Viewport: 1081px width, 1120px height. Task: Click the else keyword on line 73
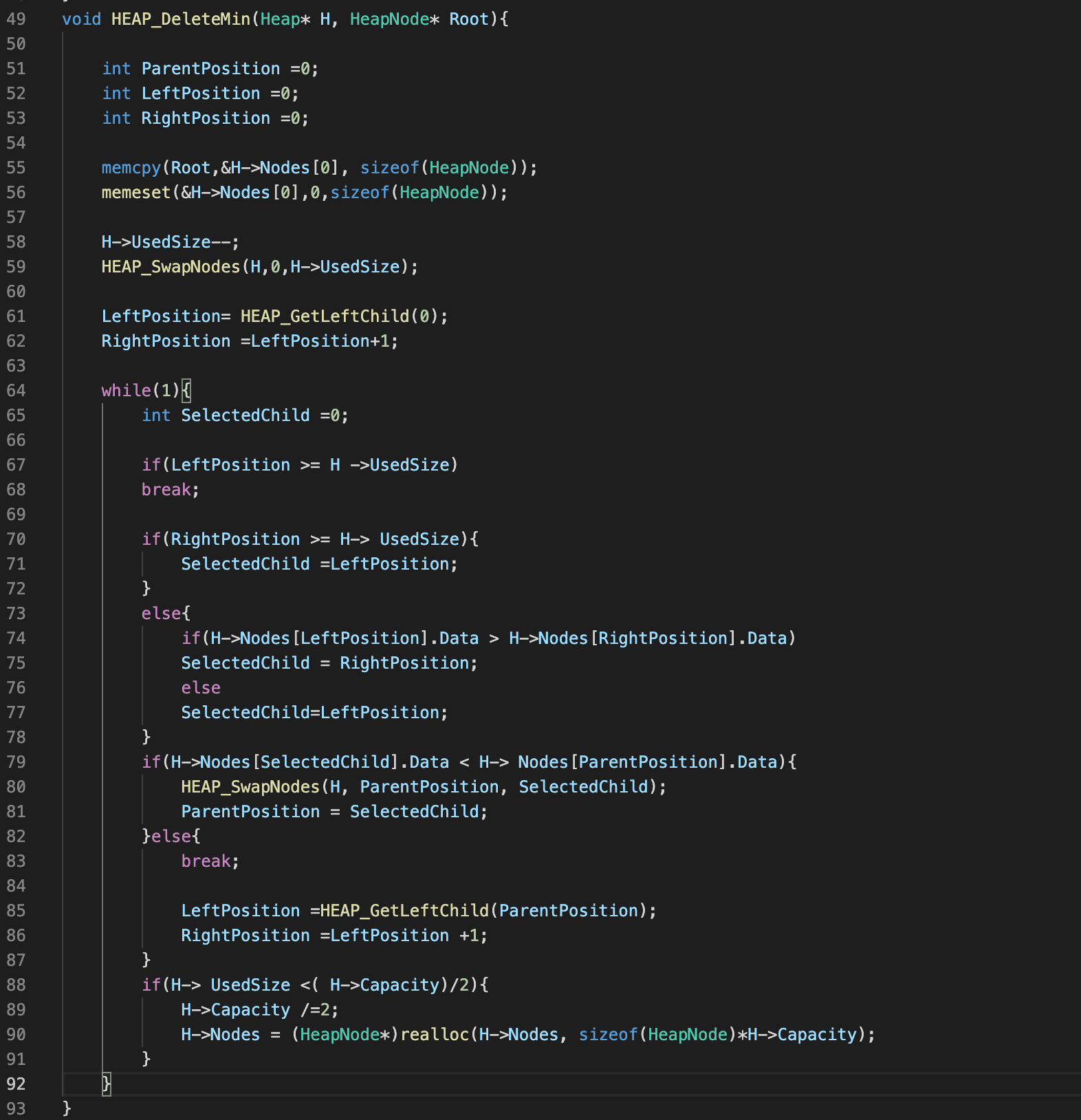point(161,614)
